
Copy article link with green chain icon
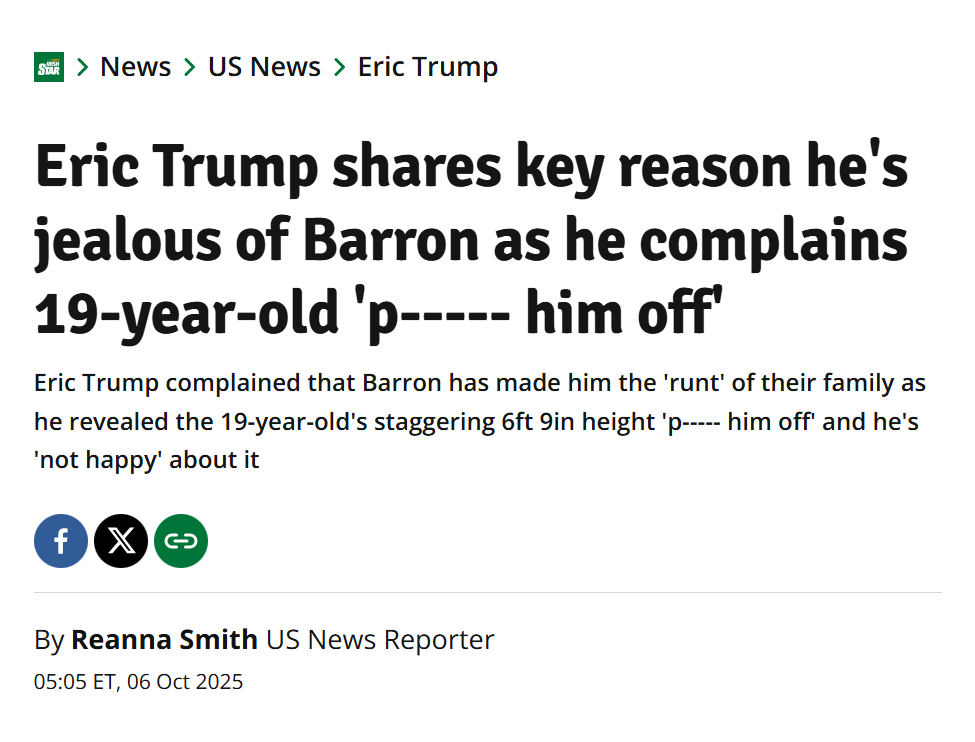pyautogui.click(x=181, y=541)
